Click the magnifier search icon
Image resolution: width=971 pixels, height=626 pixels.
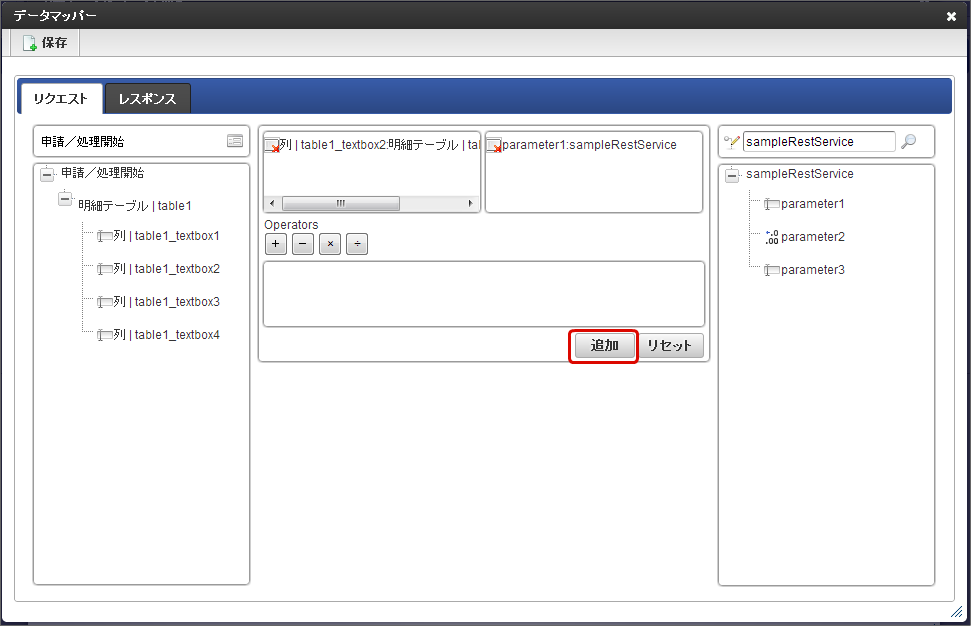pyautogui.click(x=908, y=142)
